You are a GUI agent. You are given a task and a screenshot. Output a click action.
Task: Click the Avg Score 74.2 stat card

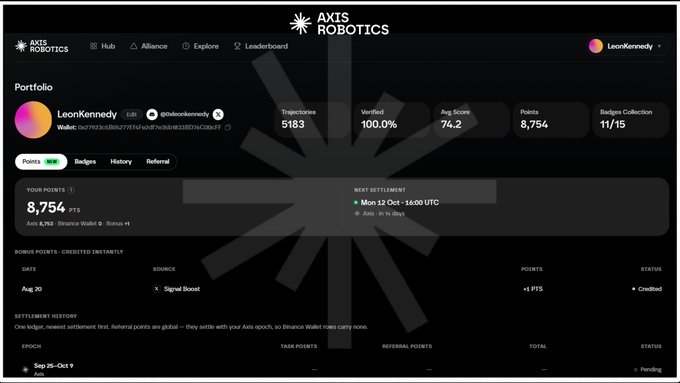[x=471, y=120]
